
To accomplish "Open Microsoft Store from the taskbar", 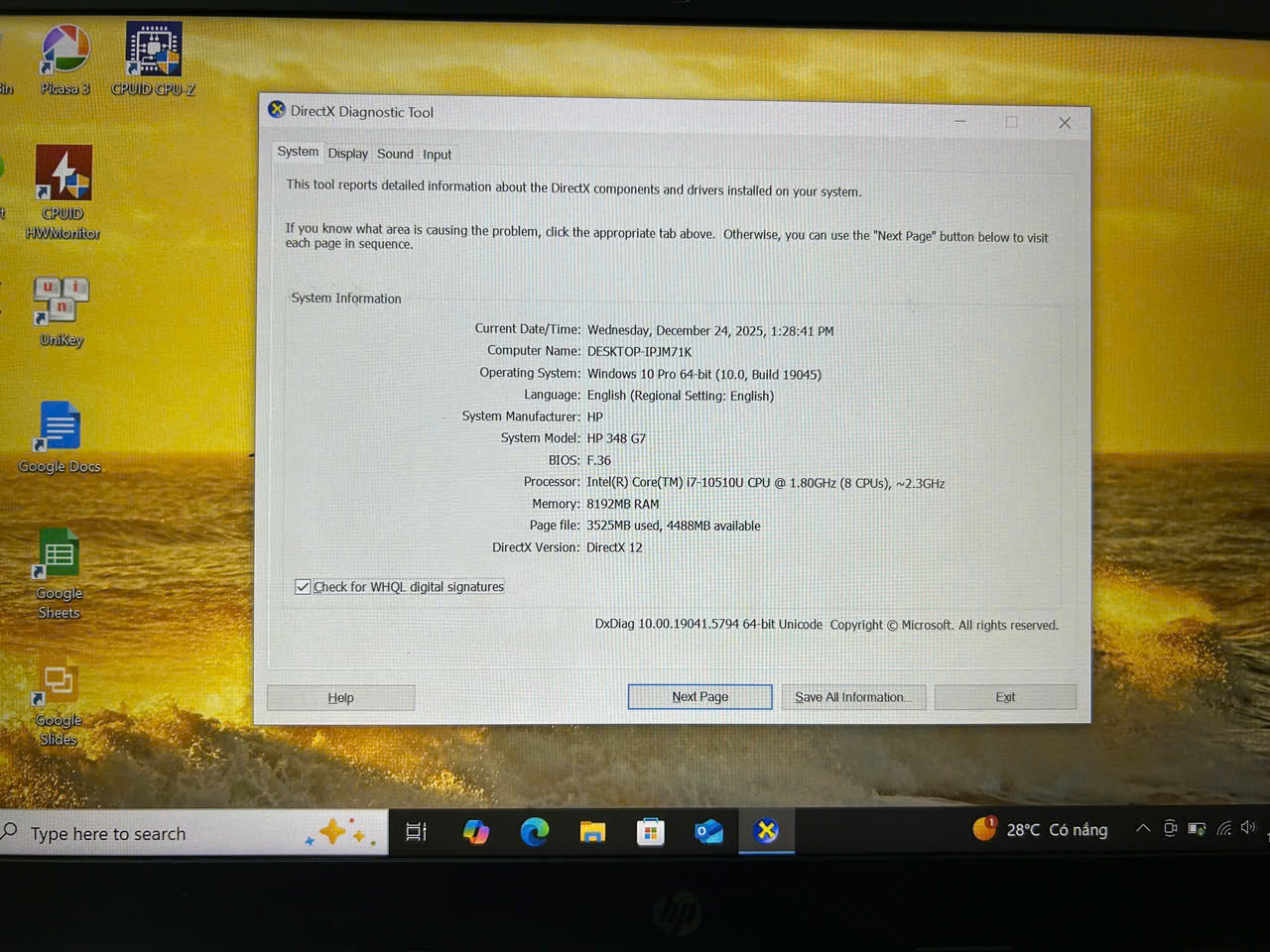I will [x=650, y=831].
